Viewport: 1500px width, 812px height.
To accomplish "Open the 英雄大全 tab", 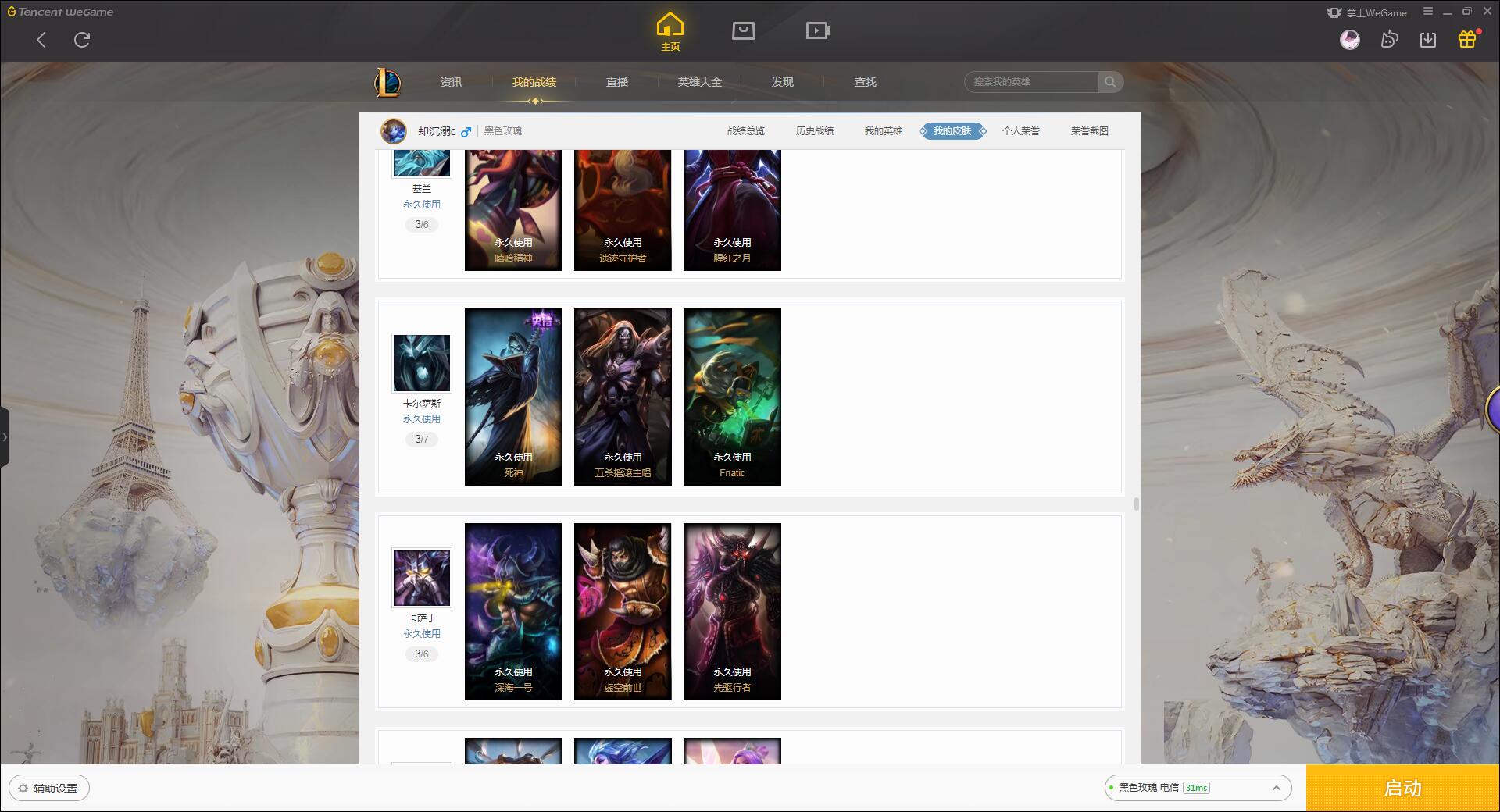I will pyautogui.click(x=700, y=82).
